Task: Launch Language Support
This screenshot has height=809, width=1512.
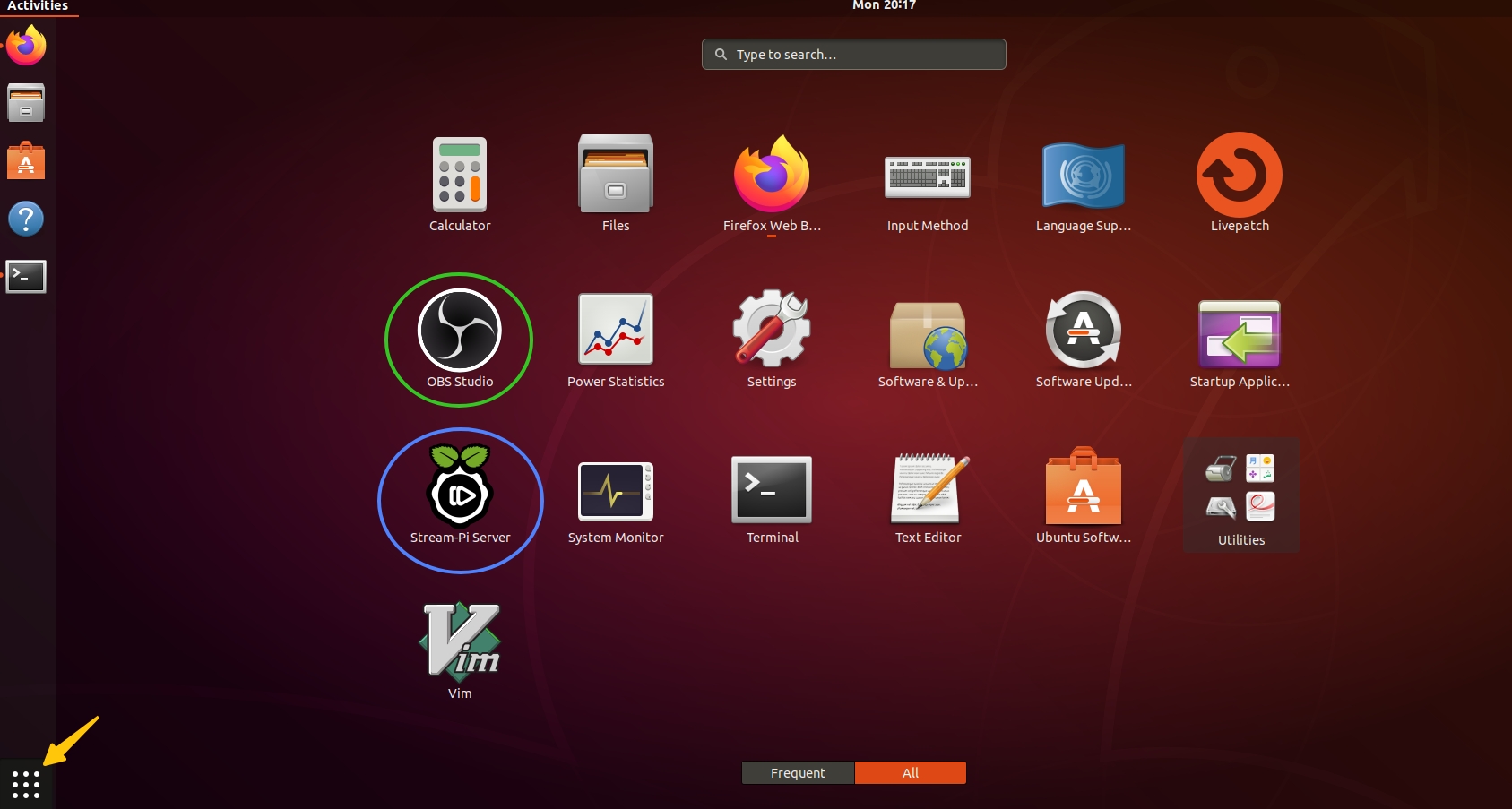Action: (1084, 185)
